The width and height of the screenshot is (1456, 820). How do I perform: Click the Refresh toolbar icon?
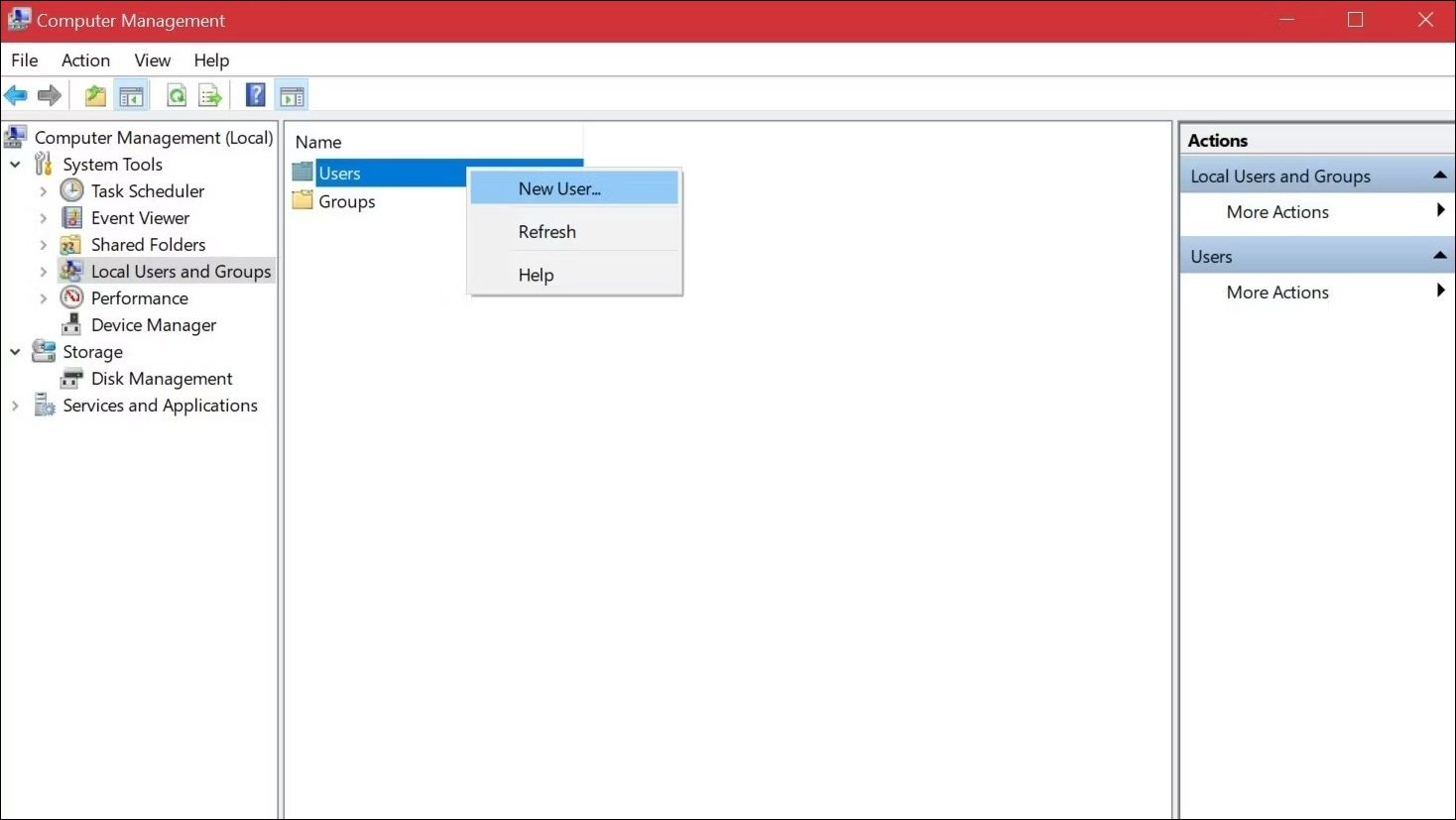tap(177, 95)
